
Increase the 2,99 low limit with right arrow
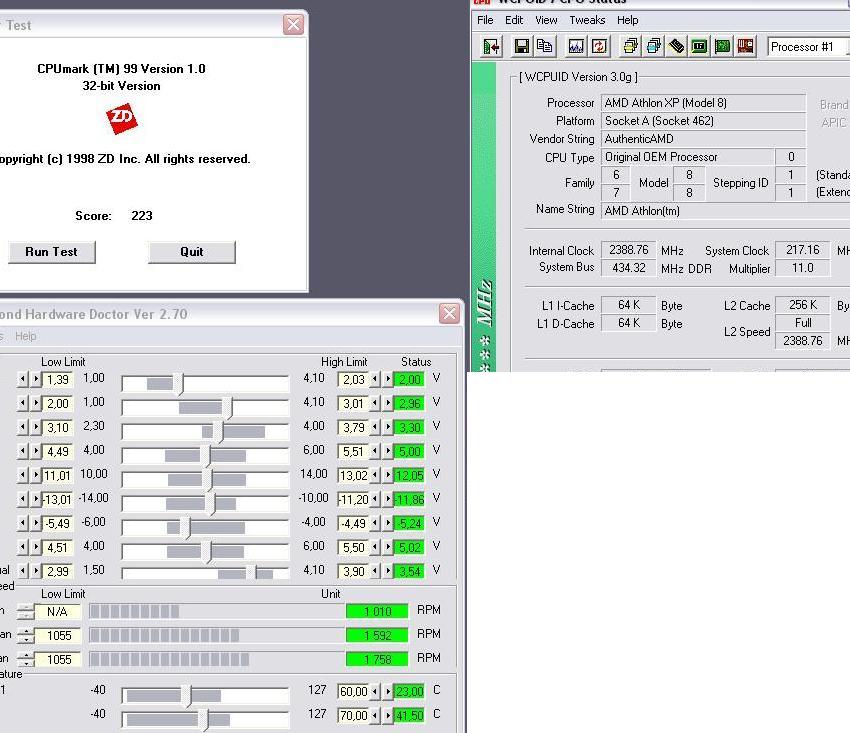[x=36, y=570]
